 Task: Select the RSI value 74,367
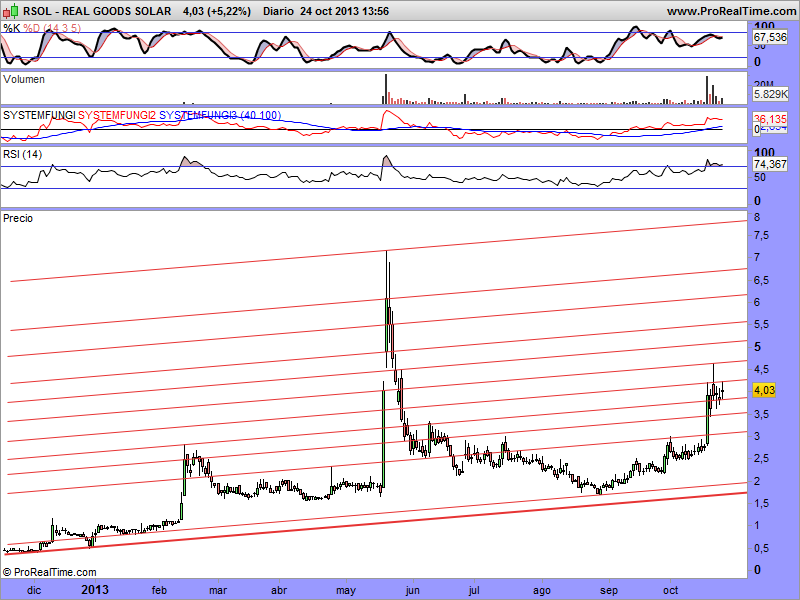(x=770, y=164)
